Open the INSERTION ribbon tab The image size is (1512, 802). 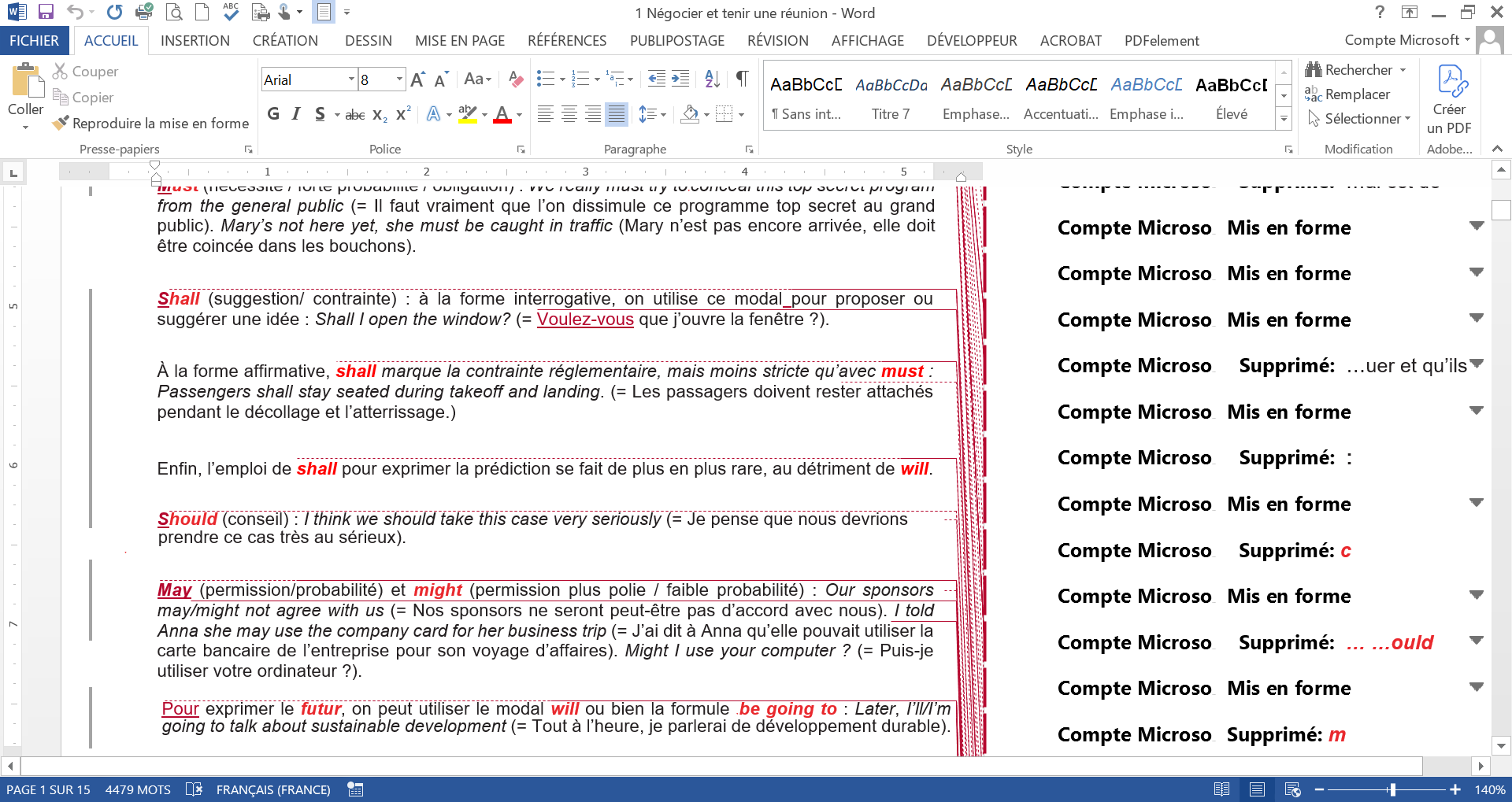[195, 41]
